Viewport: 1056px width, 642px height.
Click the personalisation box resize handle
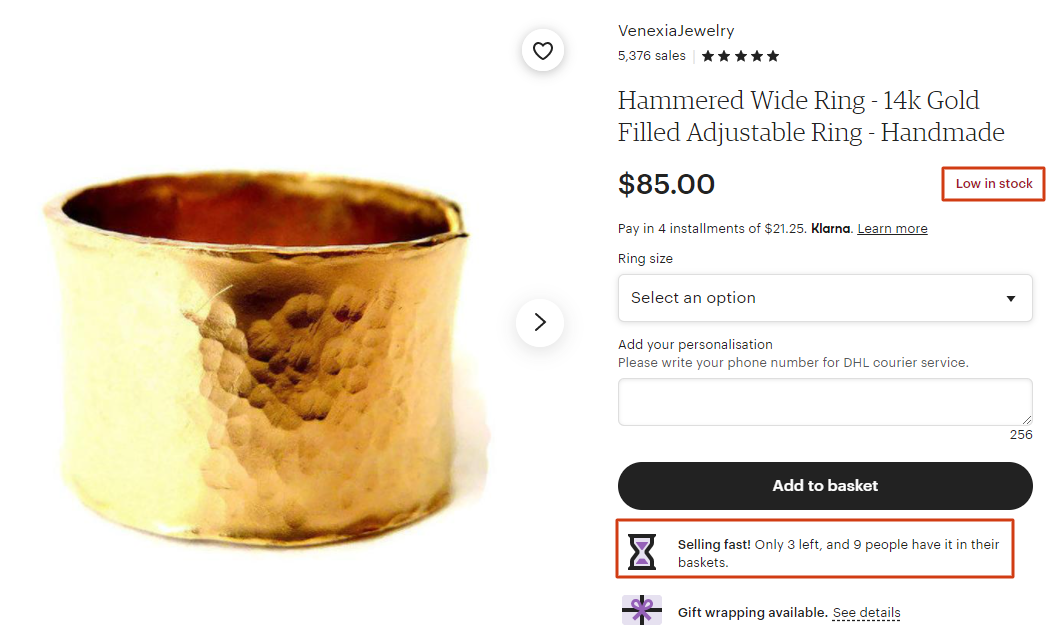click(x=1027, y=420)
